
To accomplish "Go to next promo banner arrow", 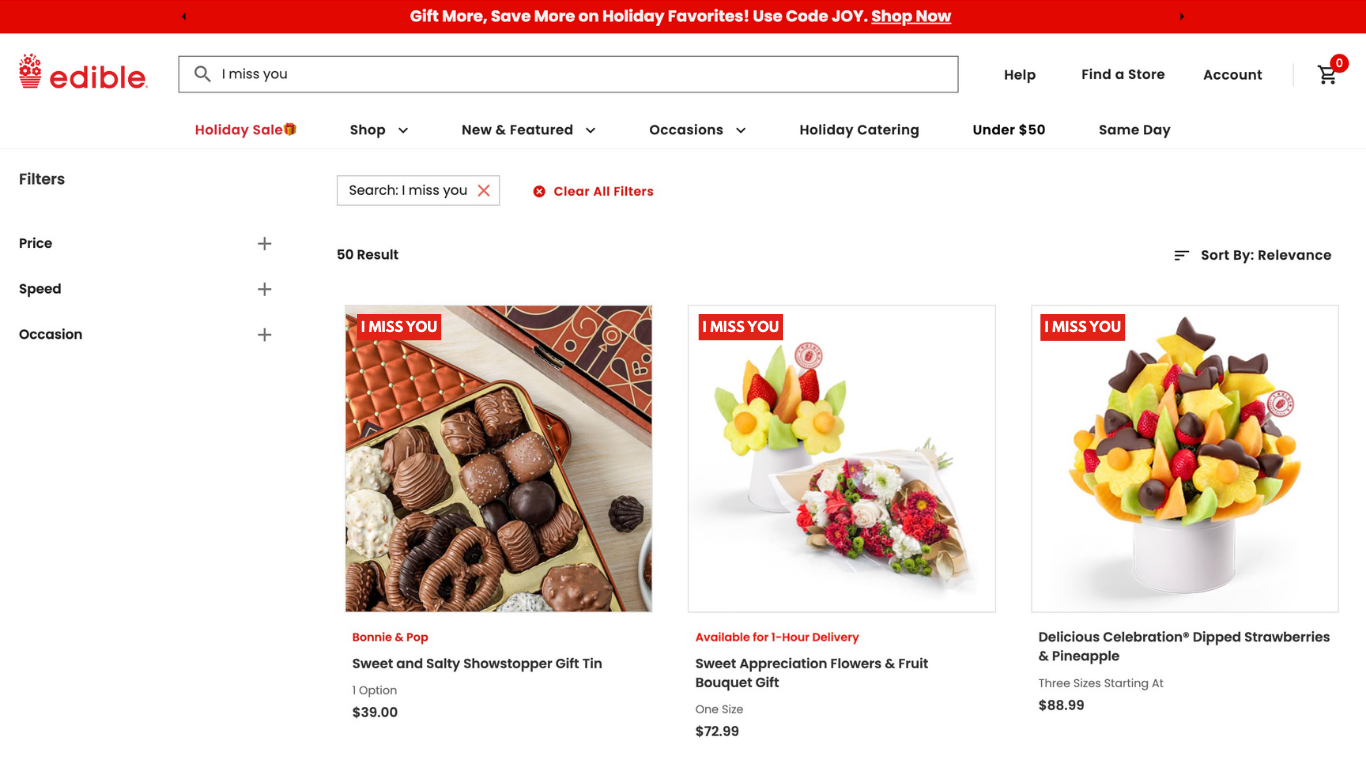I will tap(1181, 16).
